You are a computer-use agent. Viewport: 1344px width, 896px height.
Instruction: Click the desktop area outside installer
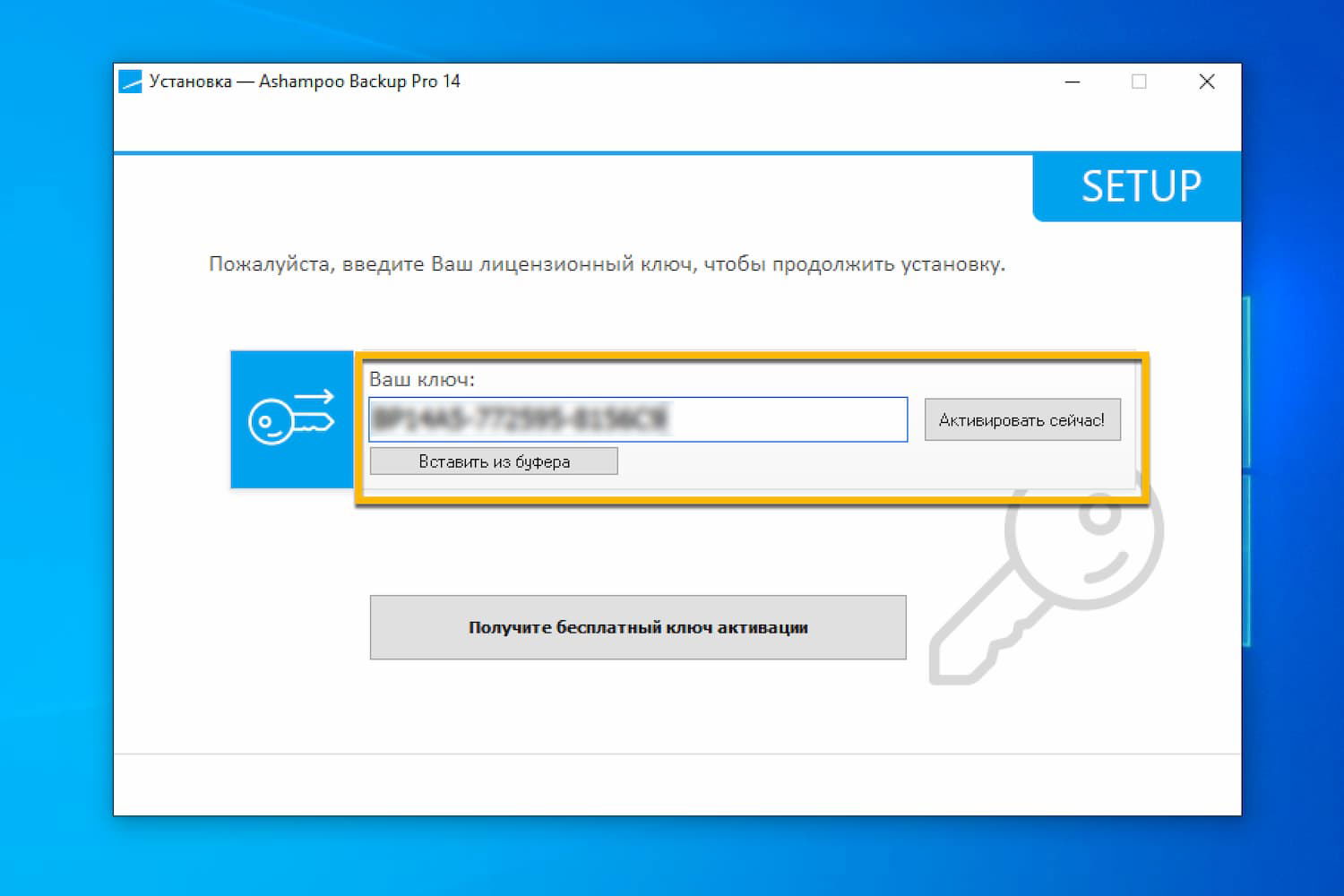54,448
